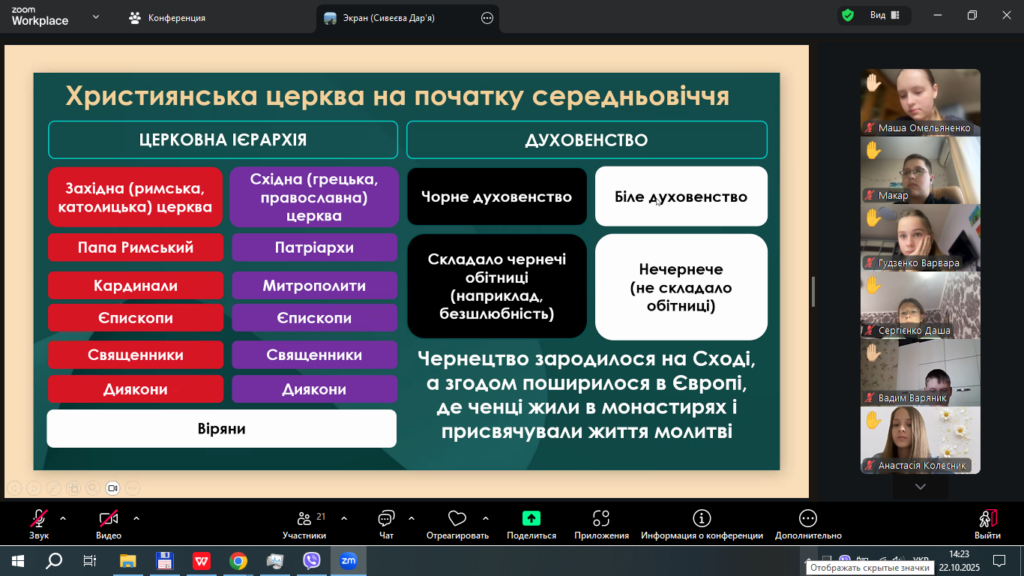Click the Выйти leave meeting button
The image size is (1024, 576).
987,523
